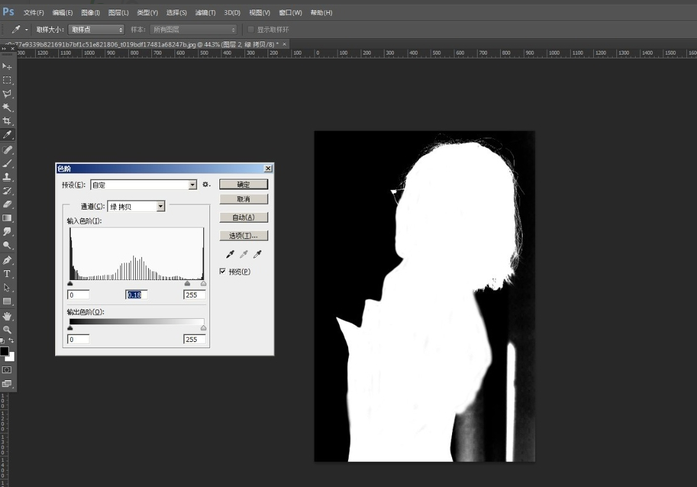
Task: Click the 自动(A) button
Action: 243,217
